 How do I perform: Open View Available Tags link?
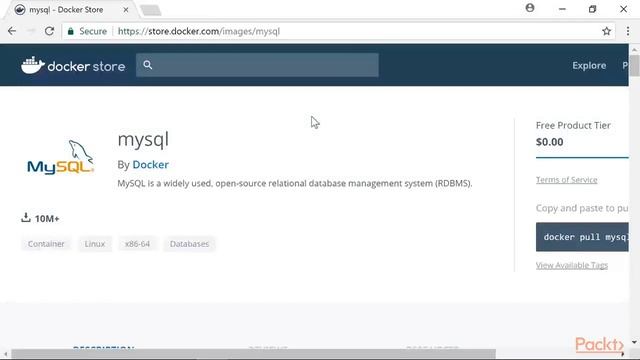point(572,265)
